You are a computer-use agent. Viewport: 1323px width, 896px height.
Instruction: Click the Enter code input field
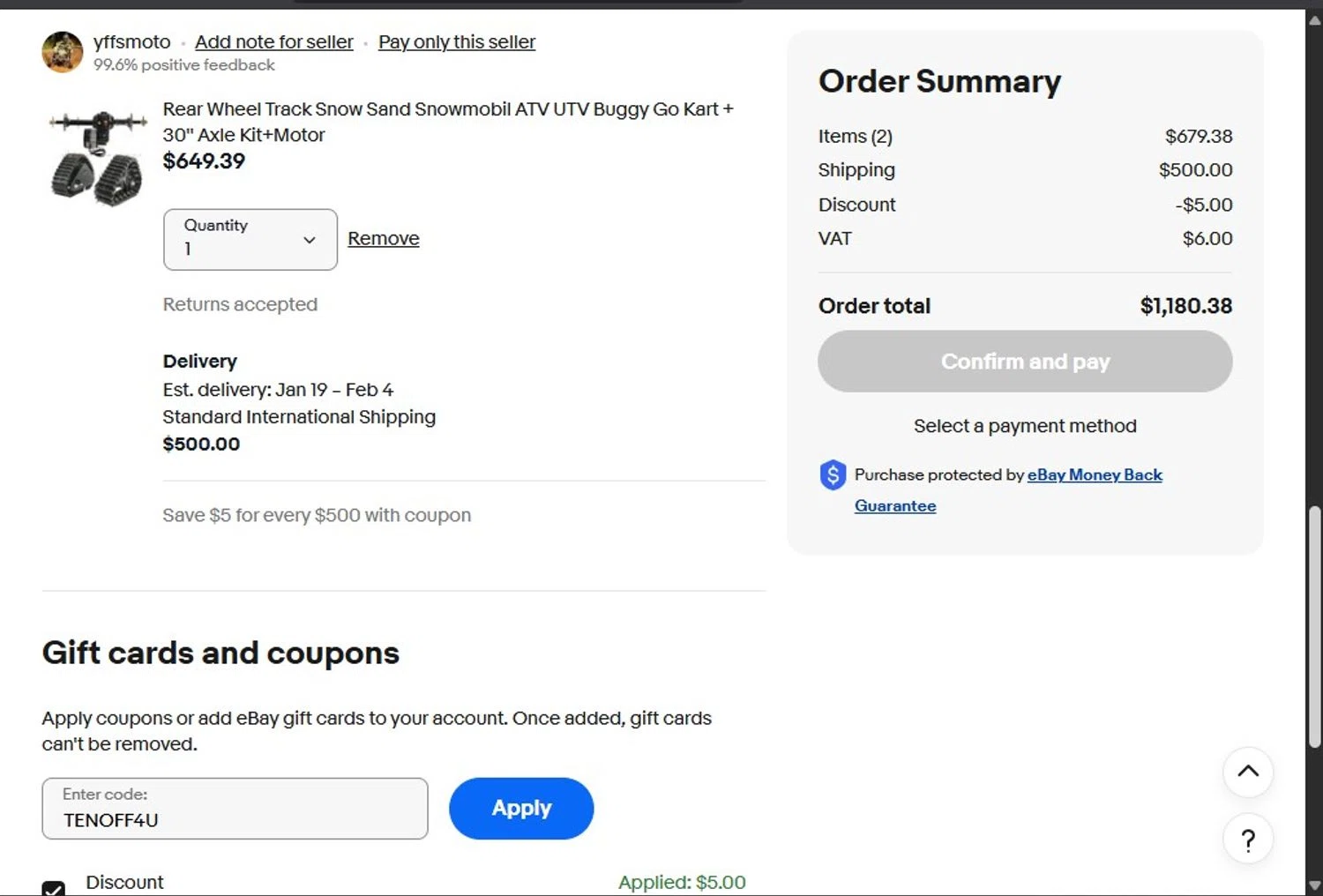[235, 810]
